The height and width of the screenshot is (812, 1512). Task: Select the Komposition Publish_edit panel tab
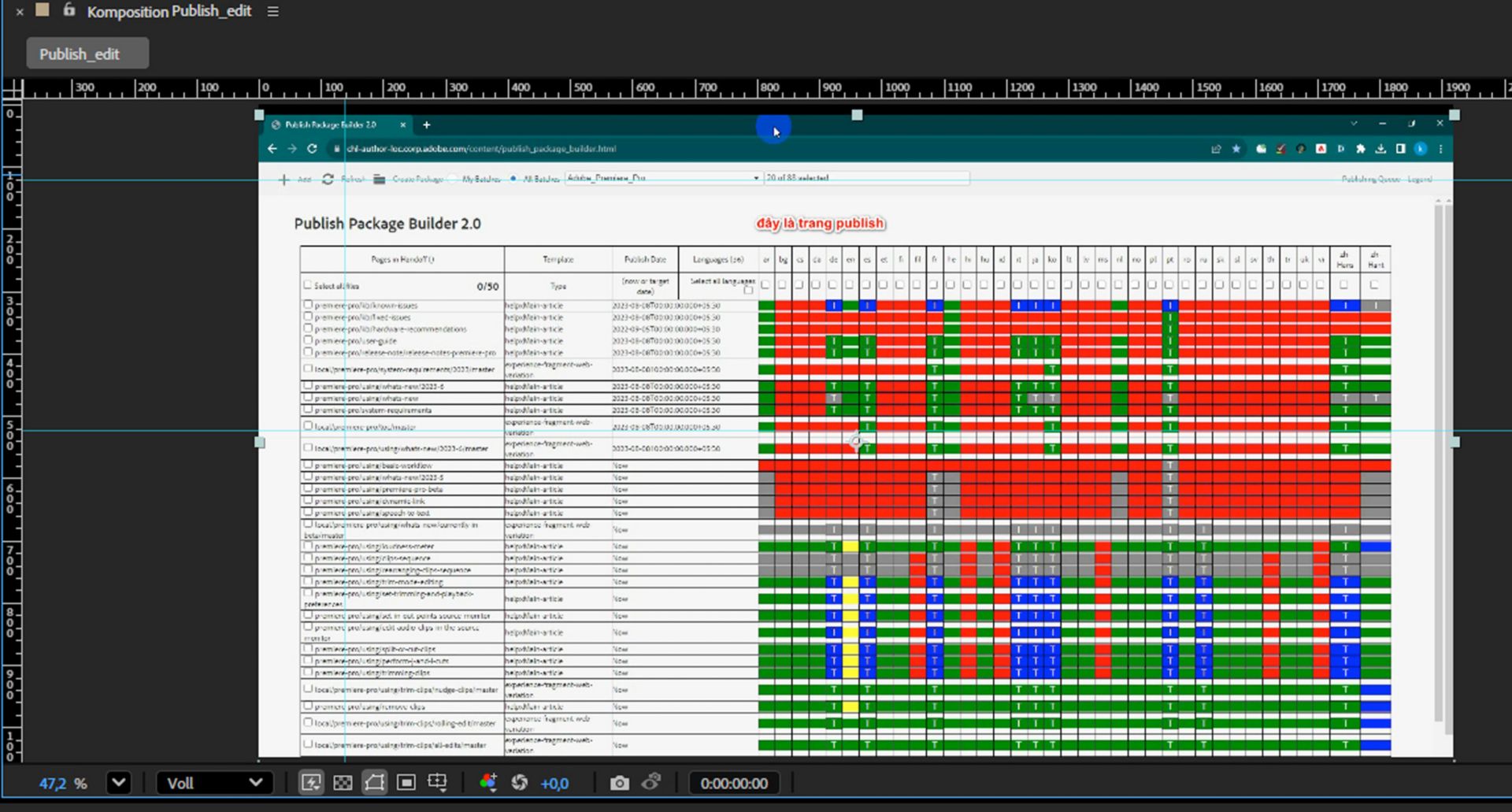[169, 12]
